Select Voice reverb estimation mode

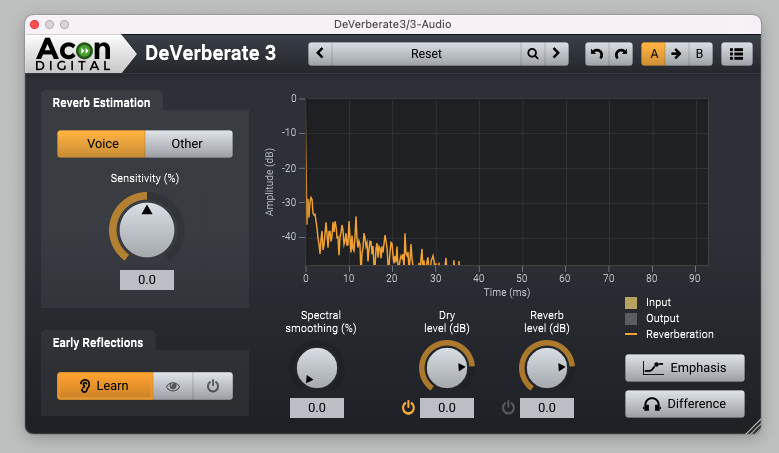pos(102,144)
